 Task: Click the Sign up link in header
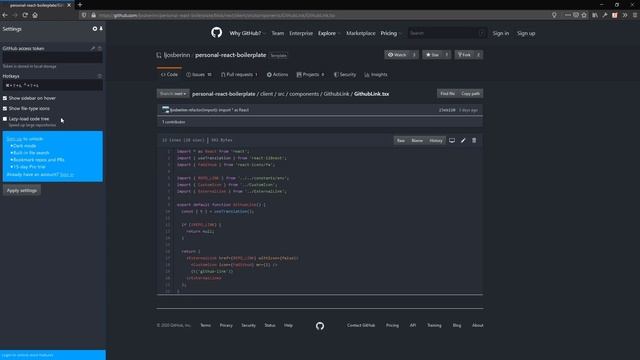(x=526, y=33)
